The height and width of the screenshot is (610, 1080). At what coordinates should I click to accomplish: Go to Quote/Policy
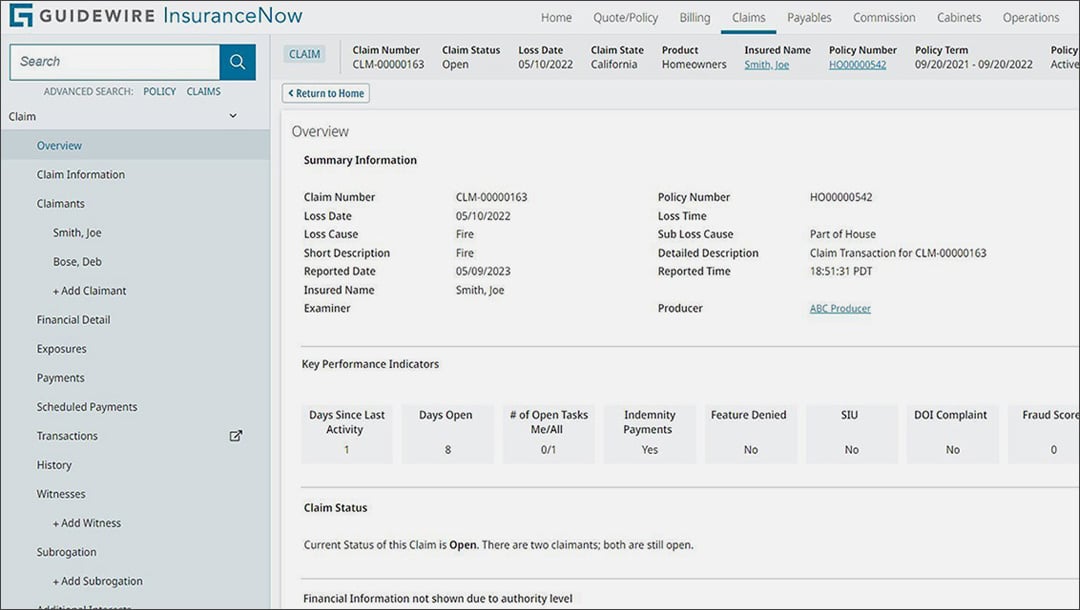point(625,17)
